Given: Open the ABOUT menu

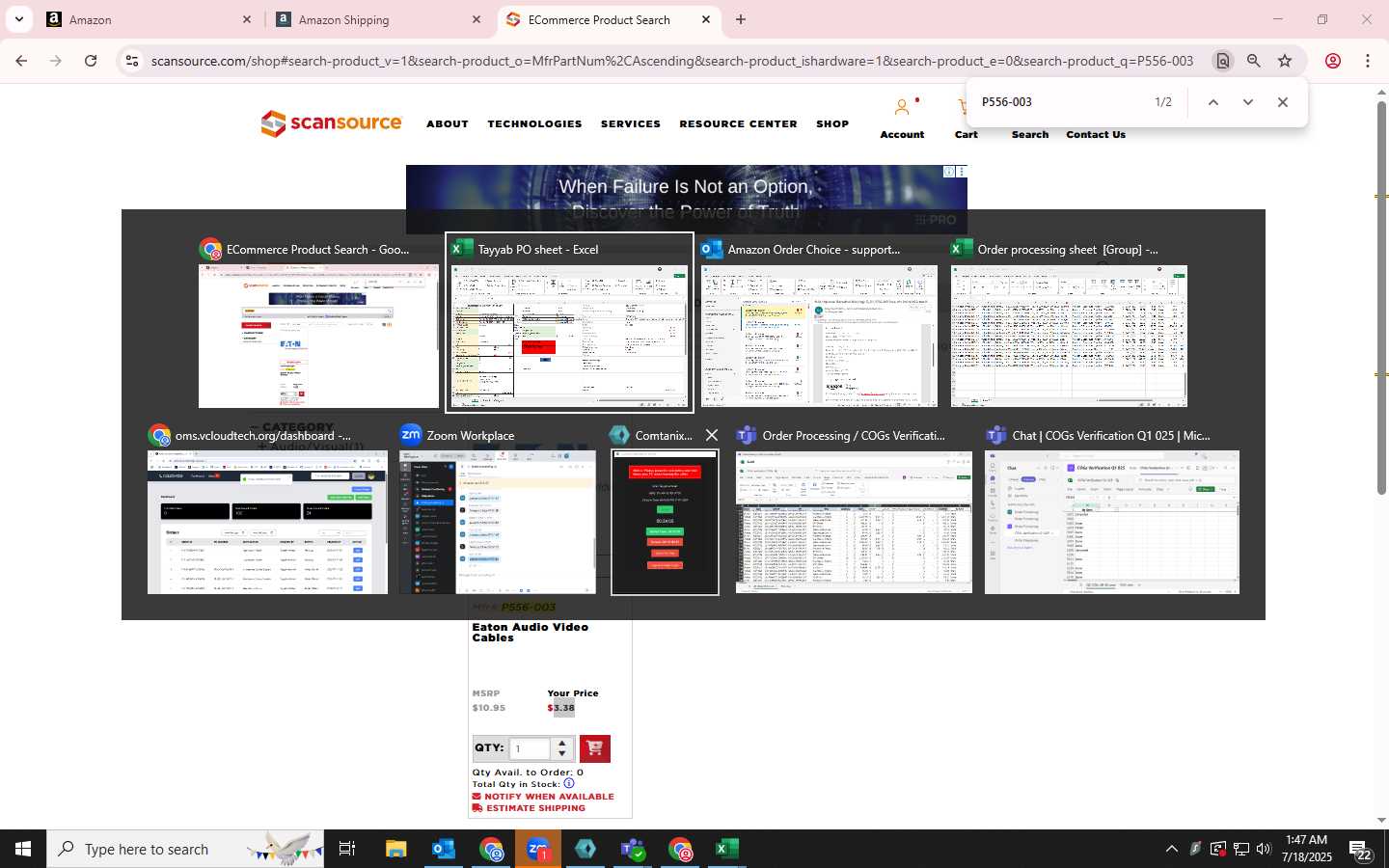Looking at the screenshot, I should [448, 124].
